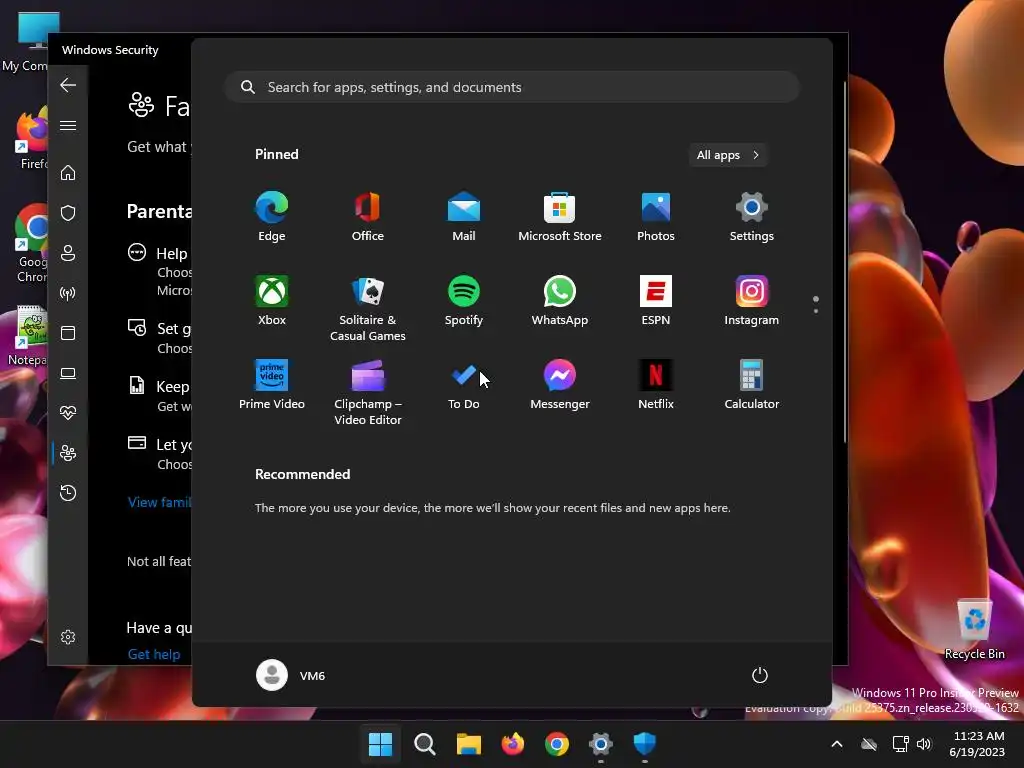Open taskbar Search
The height and width of the screenshot is (768, 1024).
click(424, 744)
